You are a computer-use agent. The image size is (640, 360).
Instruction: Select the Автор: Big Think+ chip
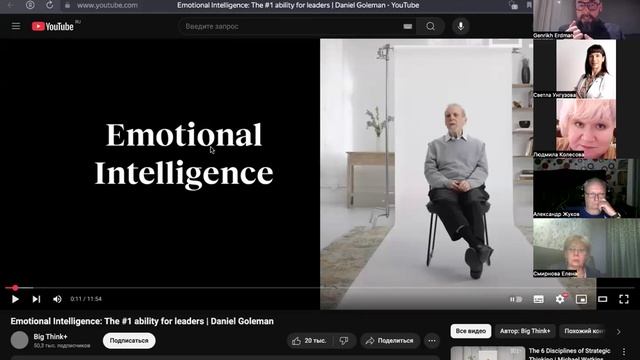click(525, 331)
